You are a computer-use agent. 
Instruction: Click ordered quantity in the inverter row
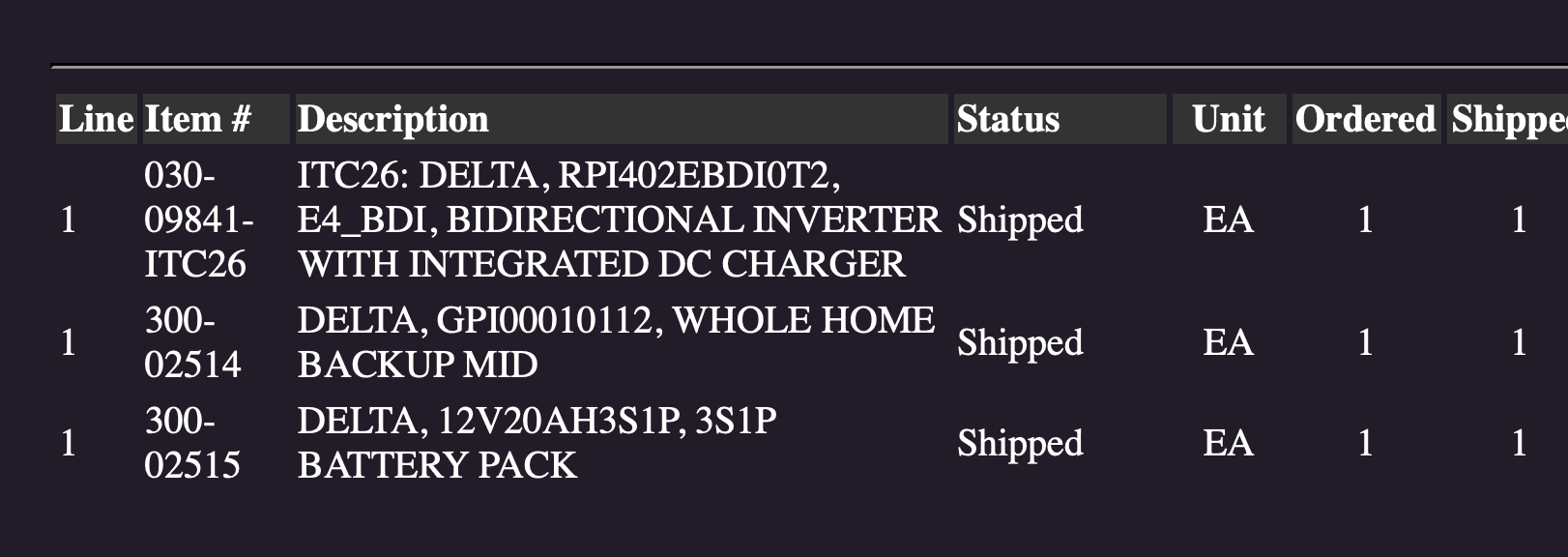pos(1365,220)
